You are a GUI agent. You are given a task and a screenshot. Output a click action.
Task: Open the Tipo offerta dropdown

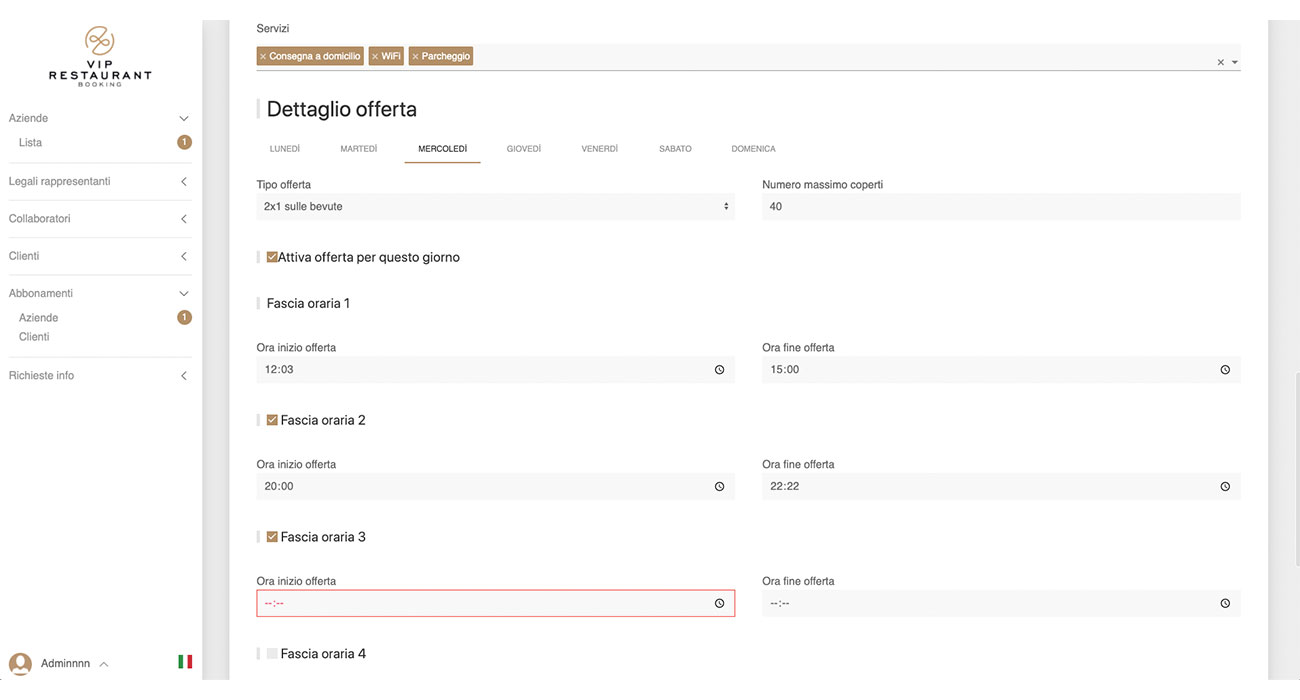[495, 207]
